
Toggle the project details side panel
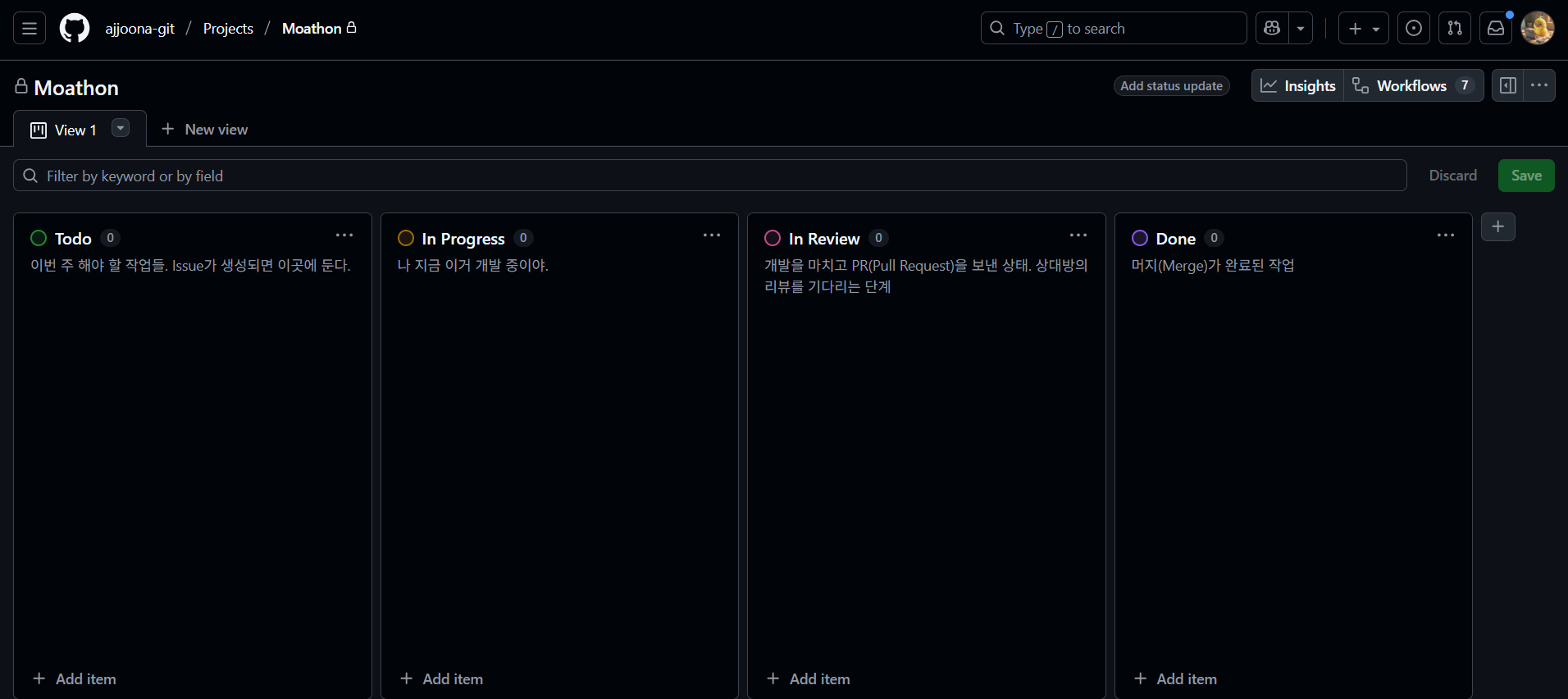[1507, 85]
